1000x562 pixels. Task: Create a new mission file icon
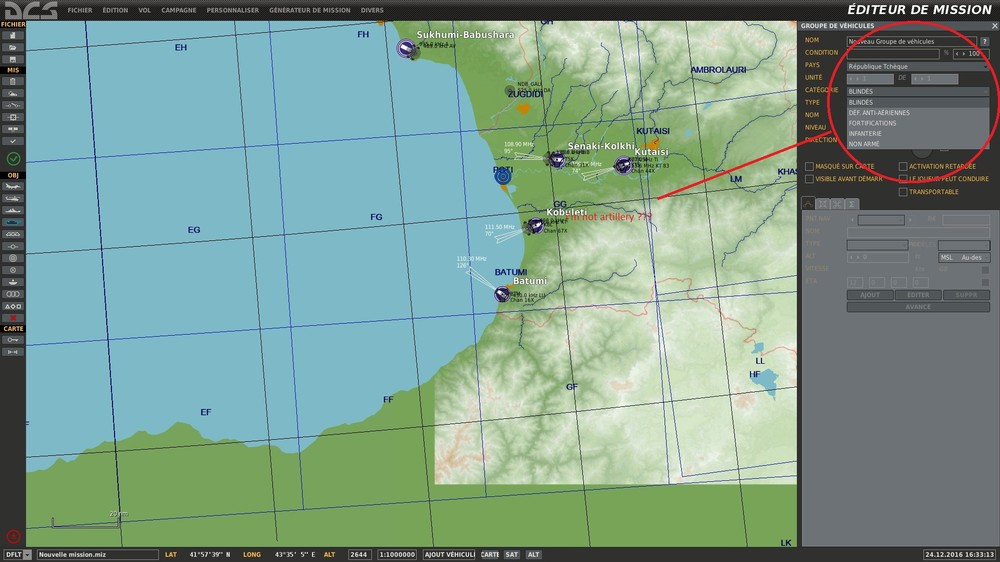click(13, 36)
